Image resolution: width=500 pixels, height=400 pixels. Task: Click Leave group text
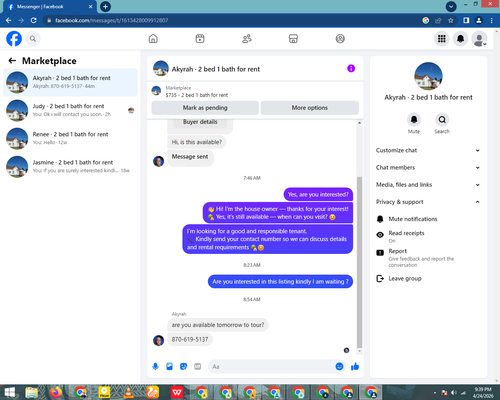tap(405, 278)
